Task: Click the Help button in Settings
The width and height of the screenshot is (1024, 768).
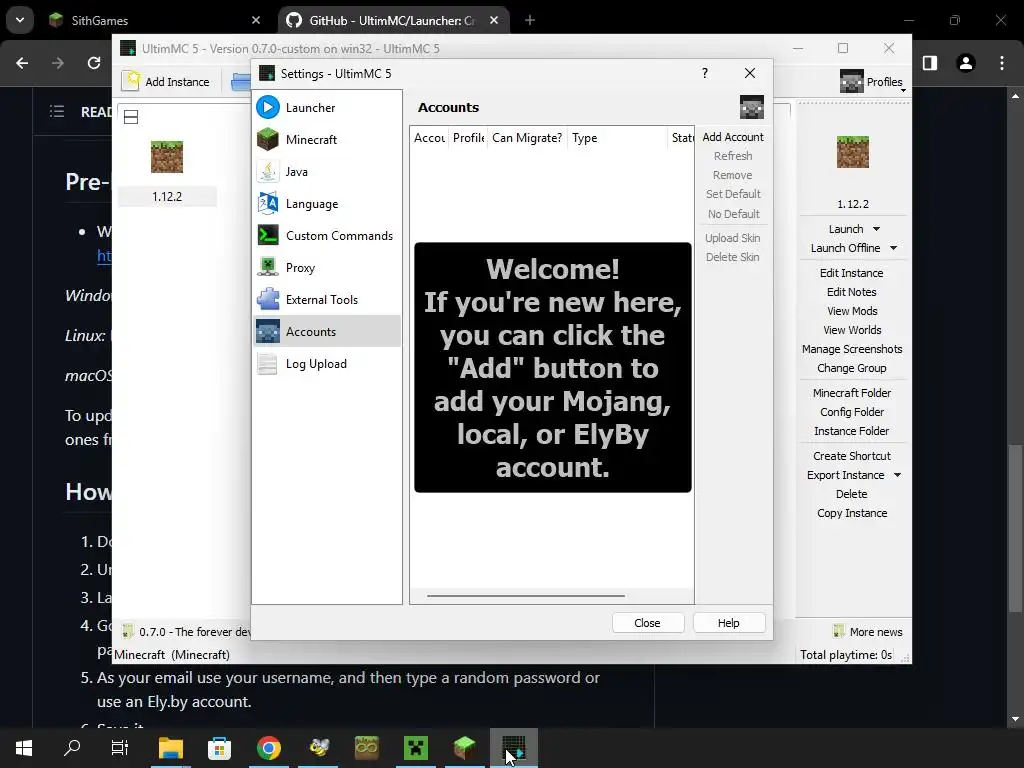Action: [x=729, y=623]
